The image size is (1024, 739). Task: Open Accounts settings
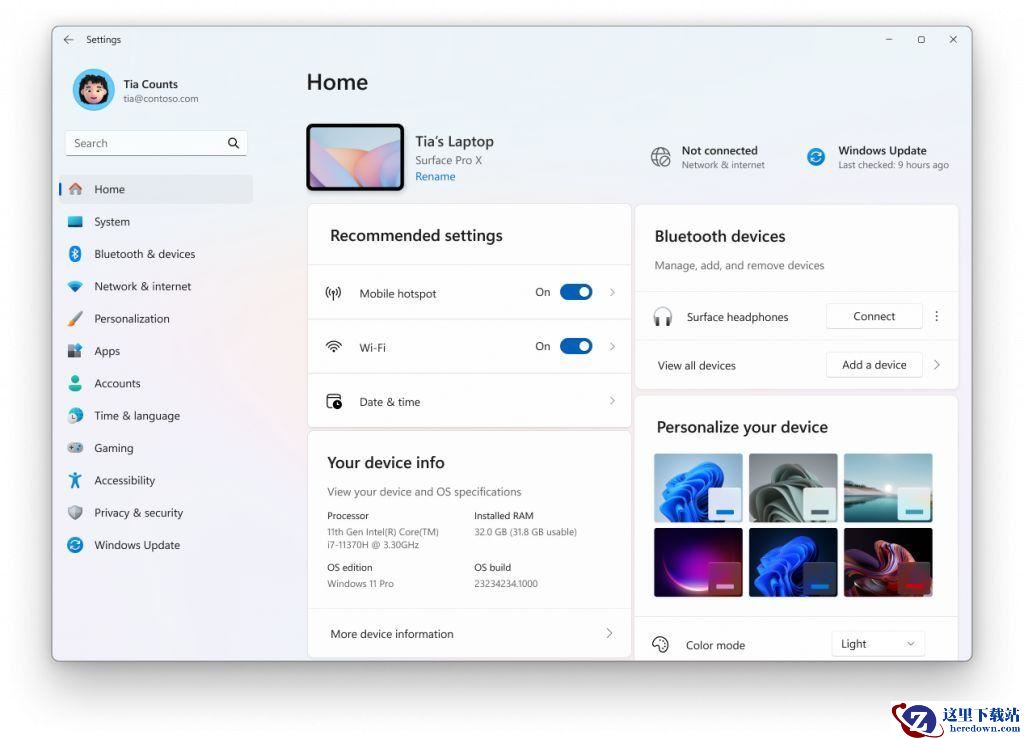156,383
